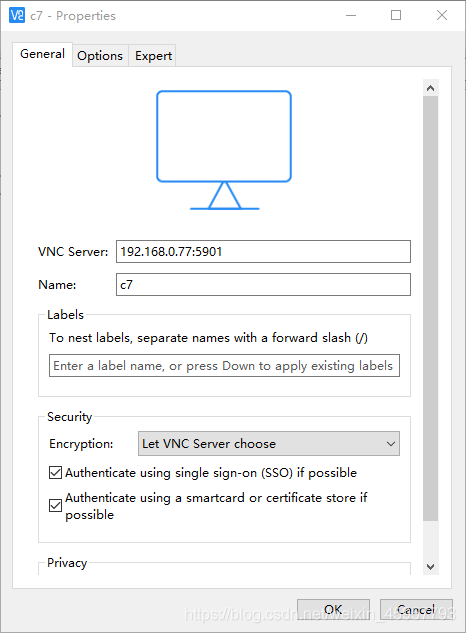Screen dimensions: 466x633
Task: Click the label name input box
Action: tap(224, 366)
